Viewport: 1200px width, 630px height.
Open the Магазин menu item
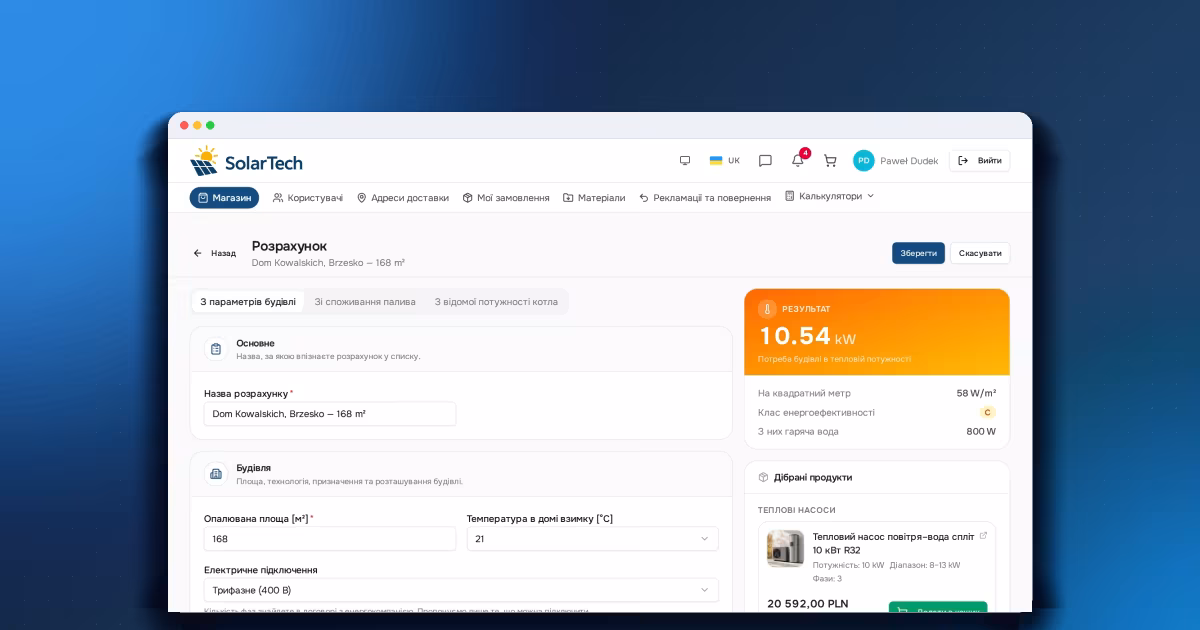point(224,198)
